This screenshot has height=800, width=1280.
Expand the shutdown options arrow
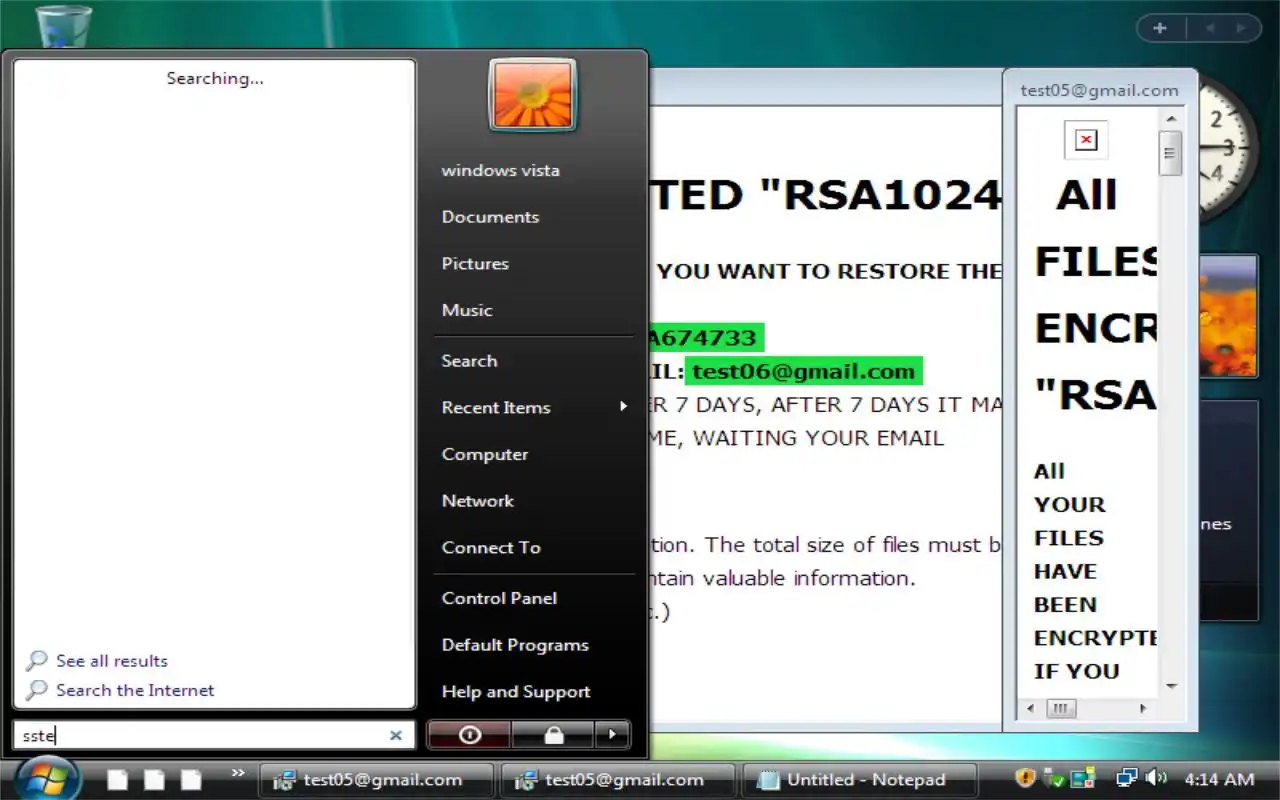(612, 735)
